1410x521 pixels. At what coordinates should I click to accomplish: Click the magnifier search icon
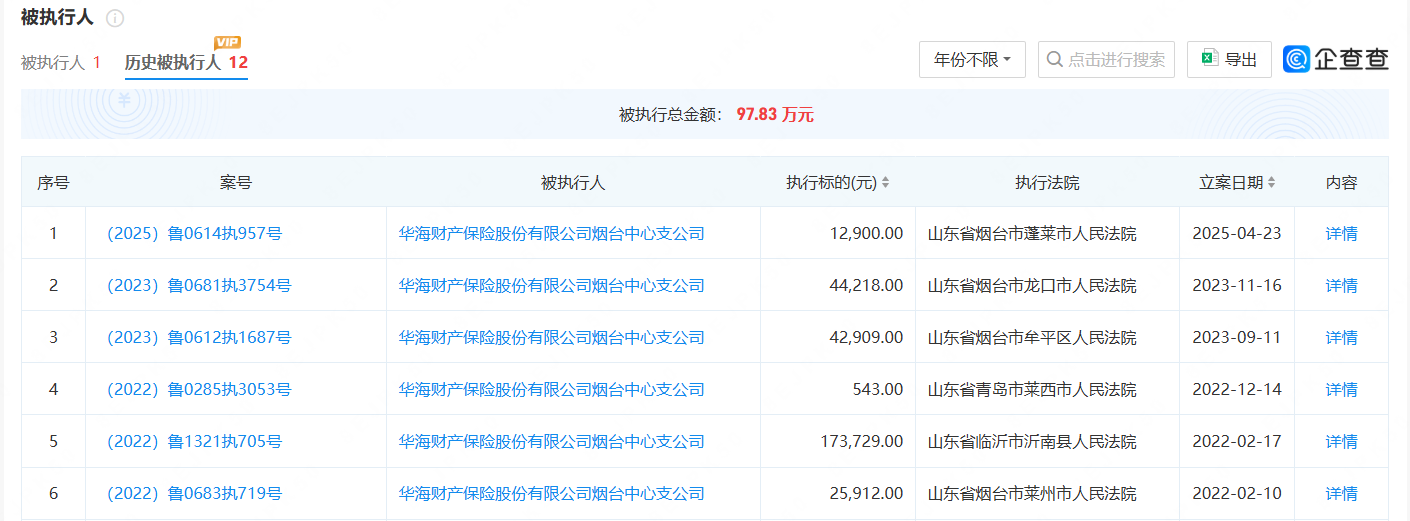tap(1054, 60)
